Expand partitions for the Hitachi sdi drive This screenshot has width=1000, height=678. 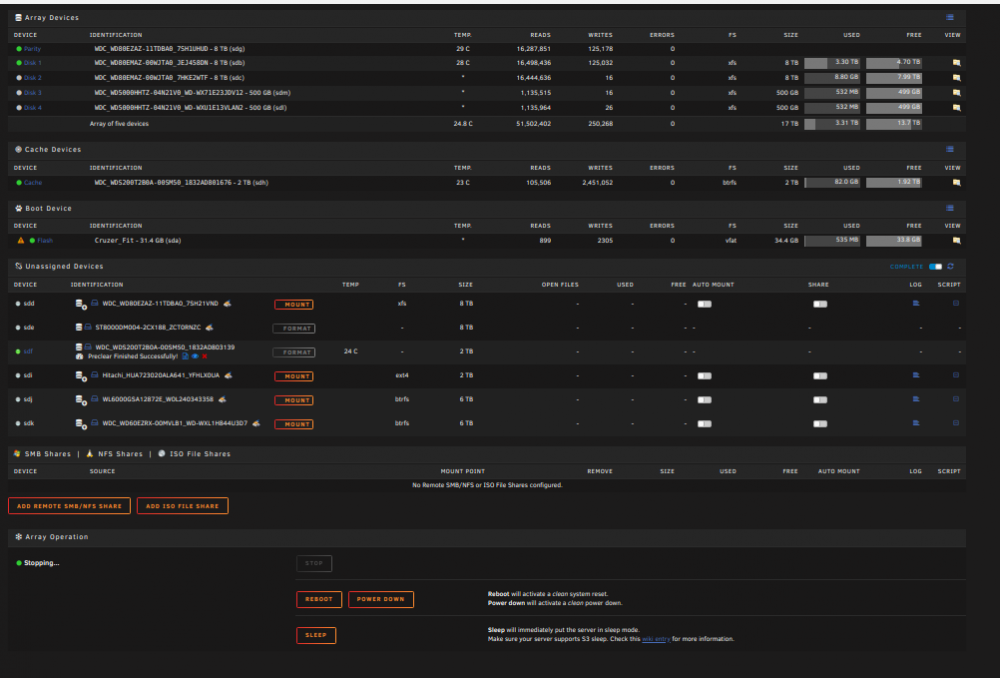(81, 376)
